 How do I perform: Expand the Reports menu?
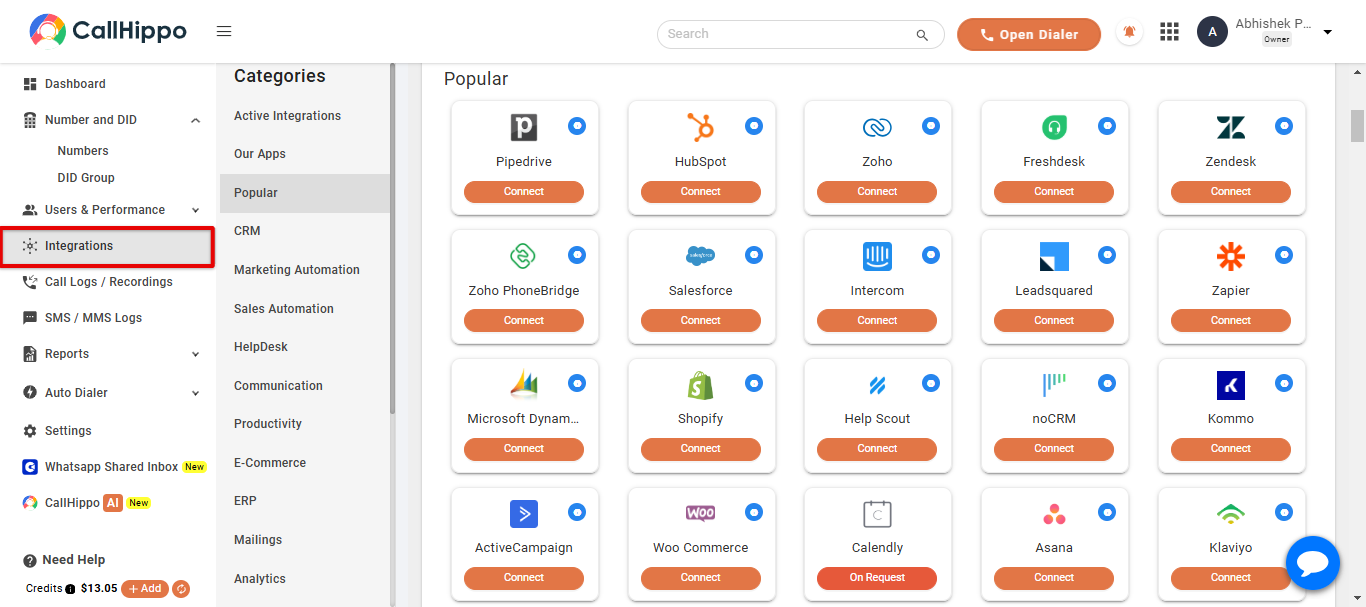pyautogui.click(x=195, y=354)
